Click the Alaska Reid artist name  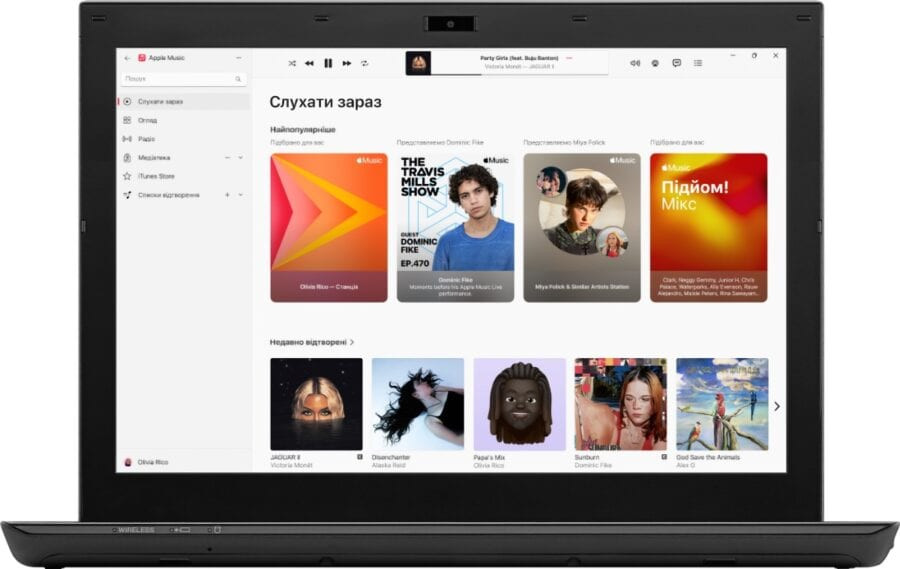pyautogui.click(x=389, y=465)
